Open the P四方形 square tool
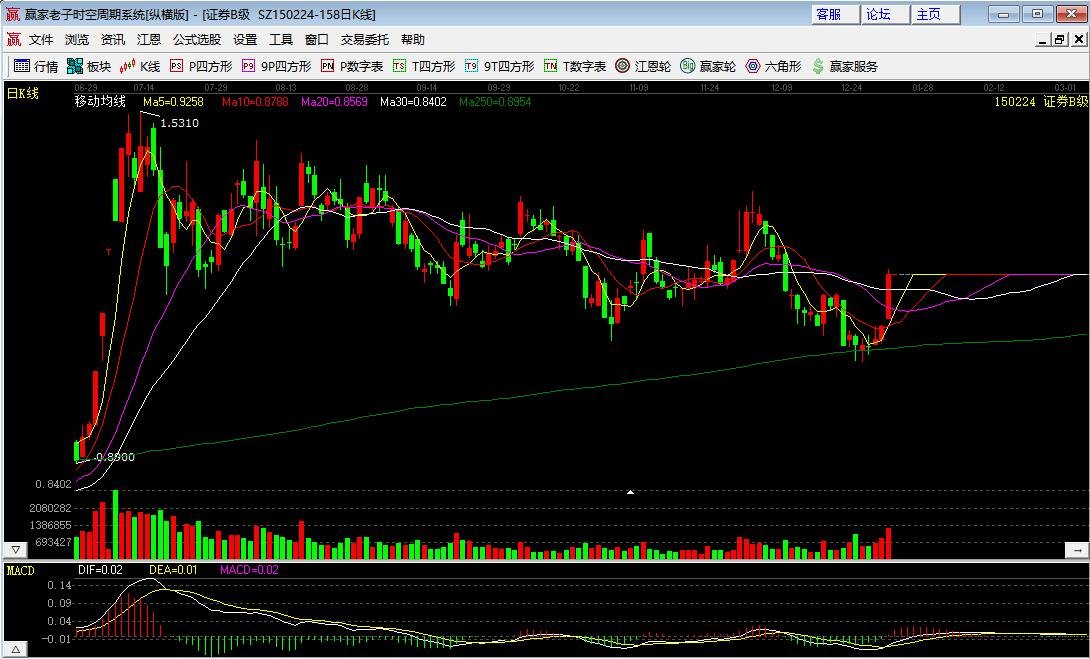The image size is (1090, 659). 201,66
